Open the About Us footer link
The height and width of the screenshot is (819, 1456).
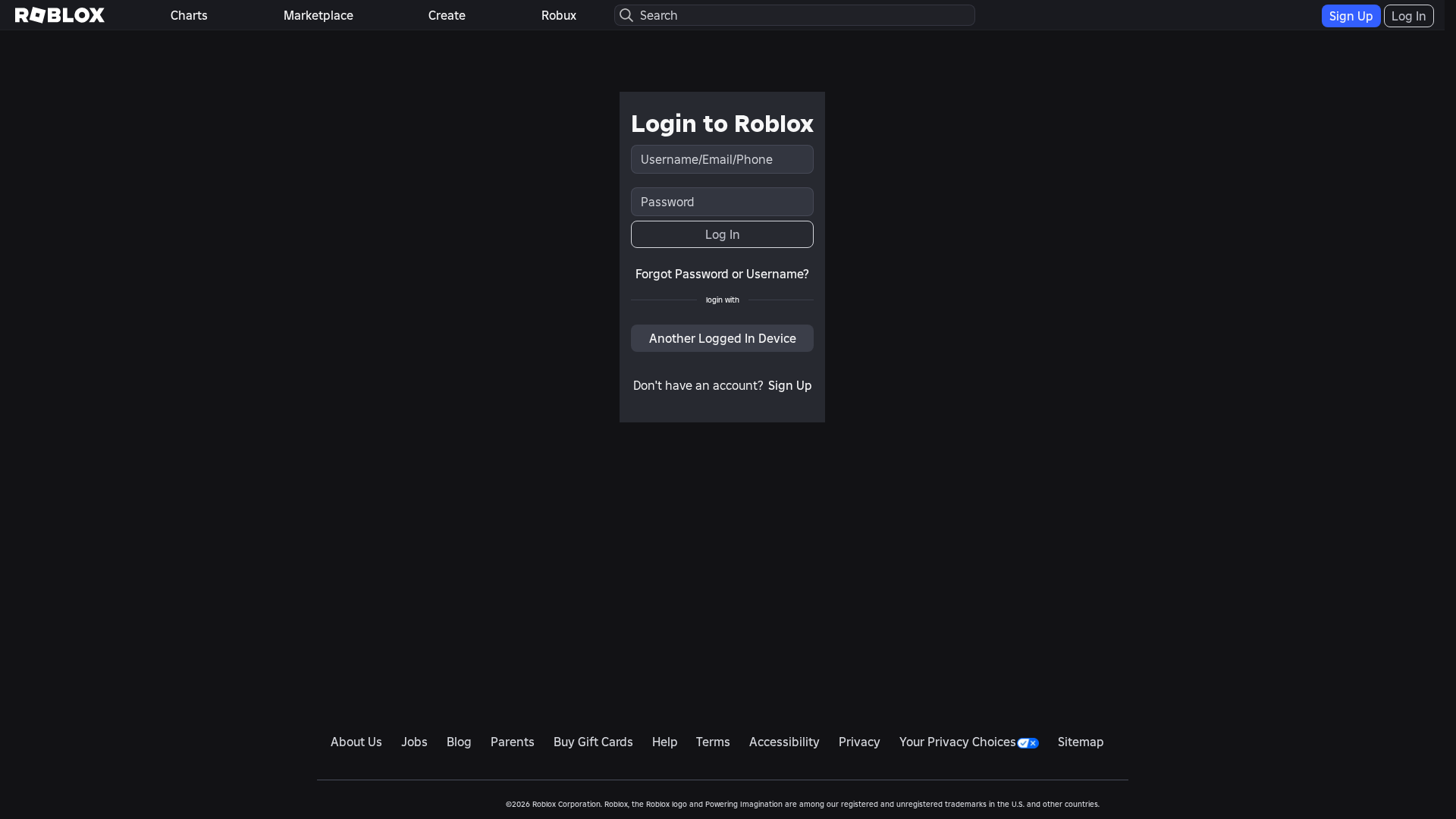356,742
